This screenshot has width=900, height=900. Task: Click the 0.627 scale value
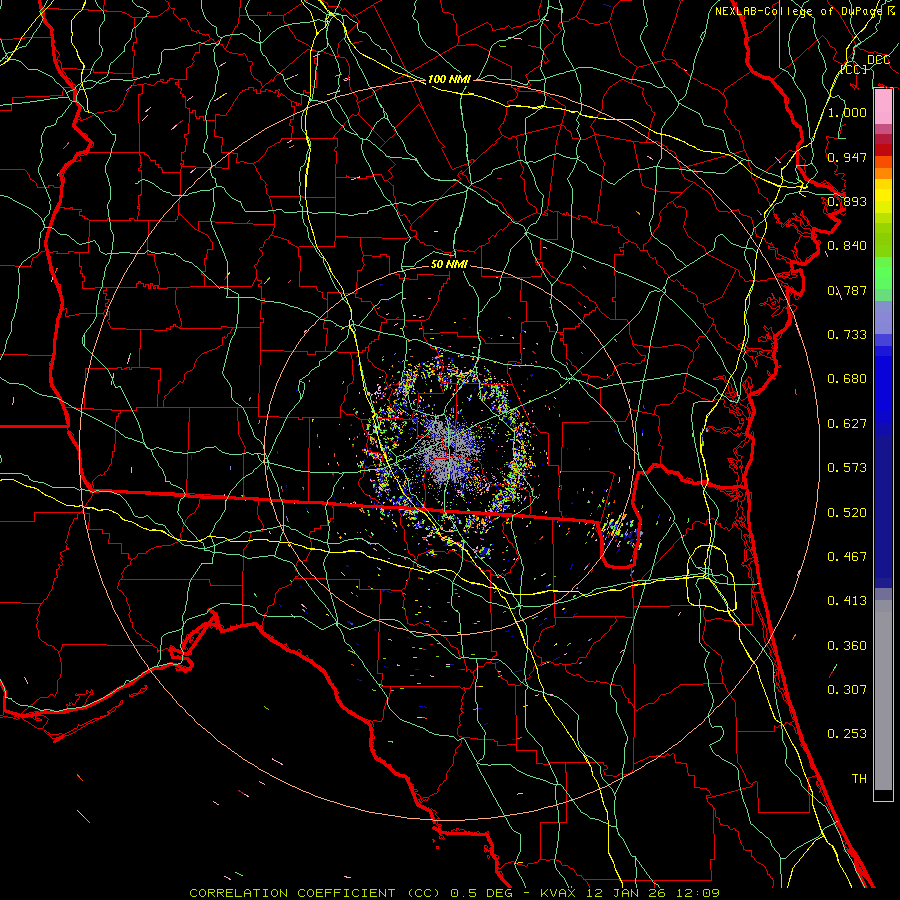coord(847,424)
